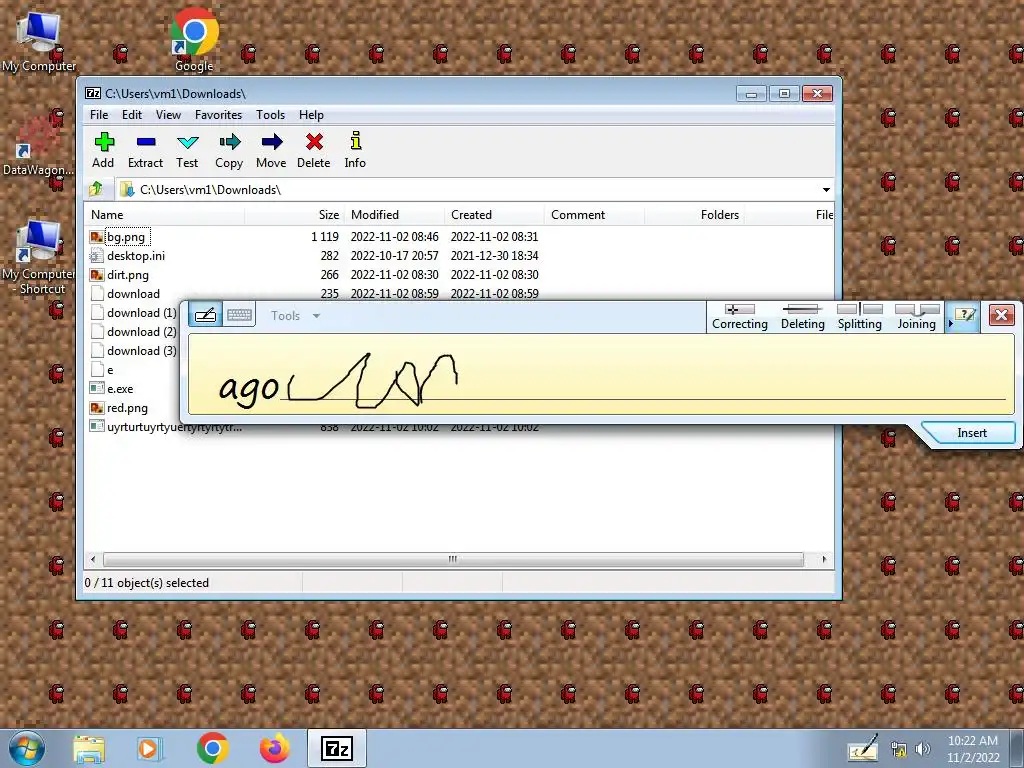Click the network tray icon
This screenshot has width=1024, height=768.
click(899, 749)
